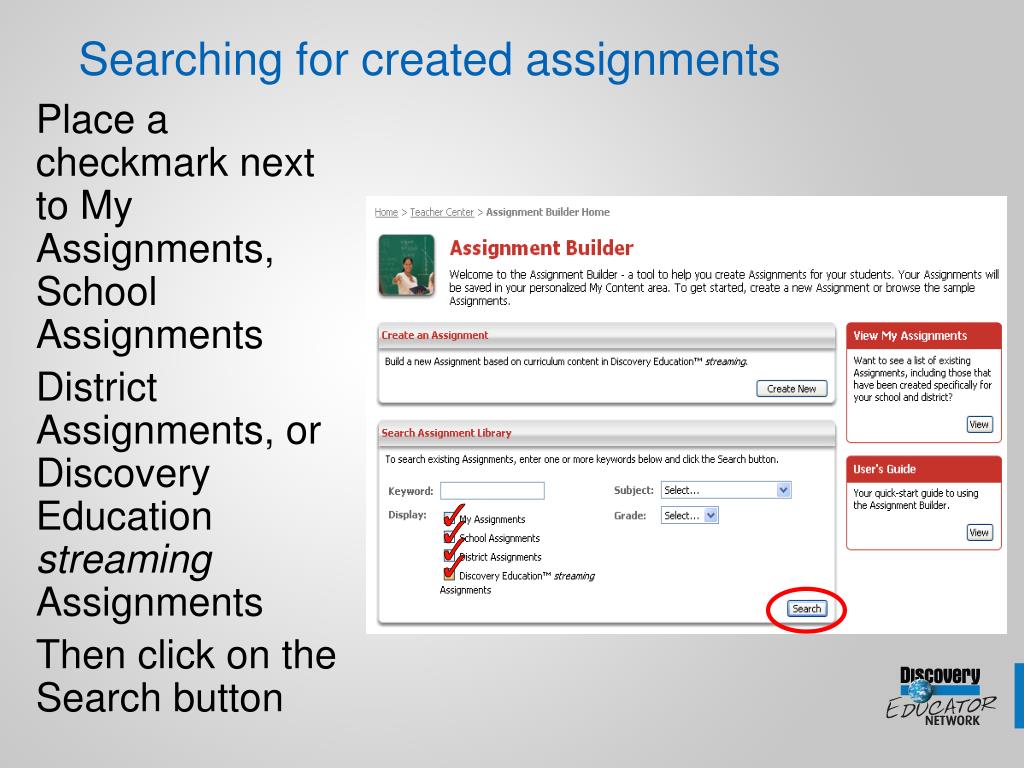Open the Grade dropdown
1024x768 pixels.
click(x=690, y=515)
